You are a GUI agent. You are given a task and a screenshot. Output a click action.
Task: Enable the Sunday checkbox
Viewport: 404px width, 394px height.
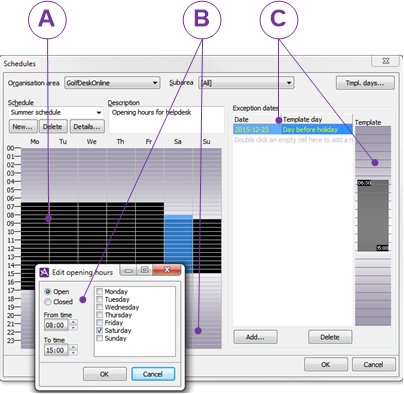tap(99, 338)
